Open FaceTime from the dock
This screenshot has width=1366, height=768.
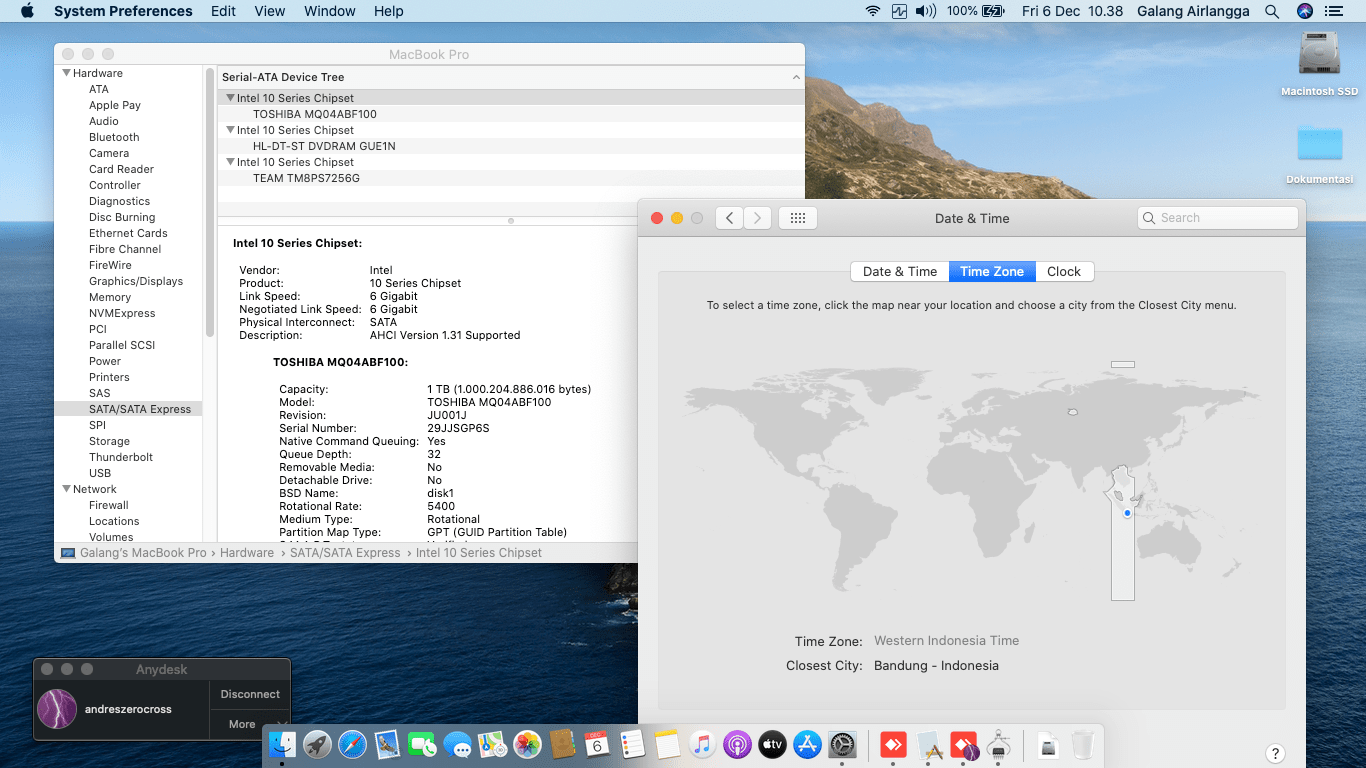coord(423,744)
